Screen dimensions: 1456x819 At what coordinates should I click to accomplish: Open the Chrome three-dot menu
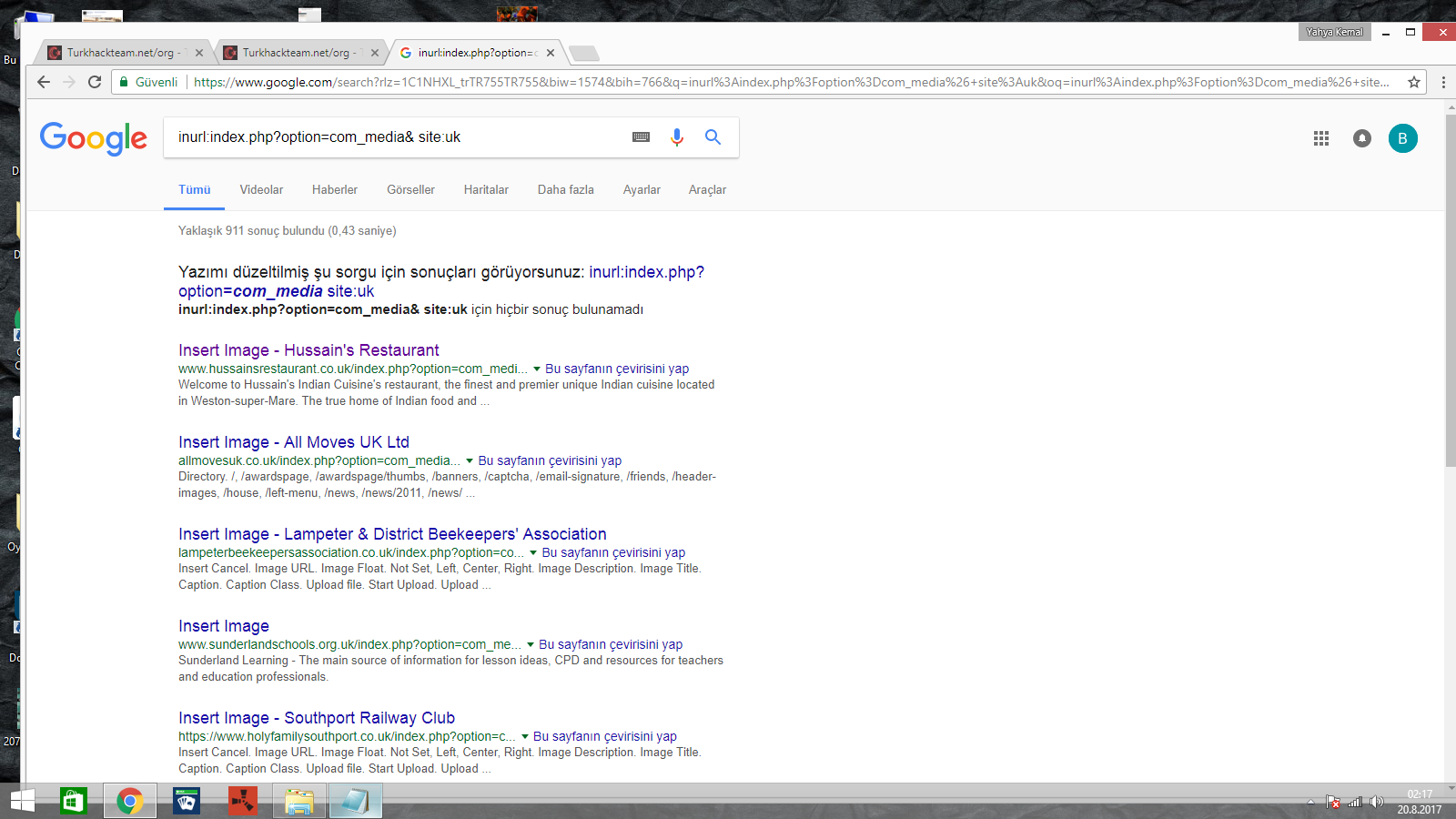(x=1443, y=82)
